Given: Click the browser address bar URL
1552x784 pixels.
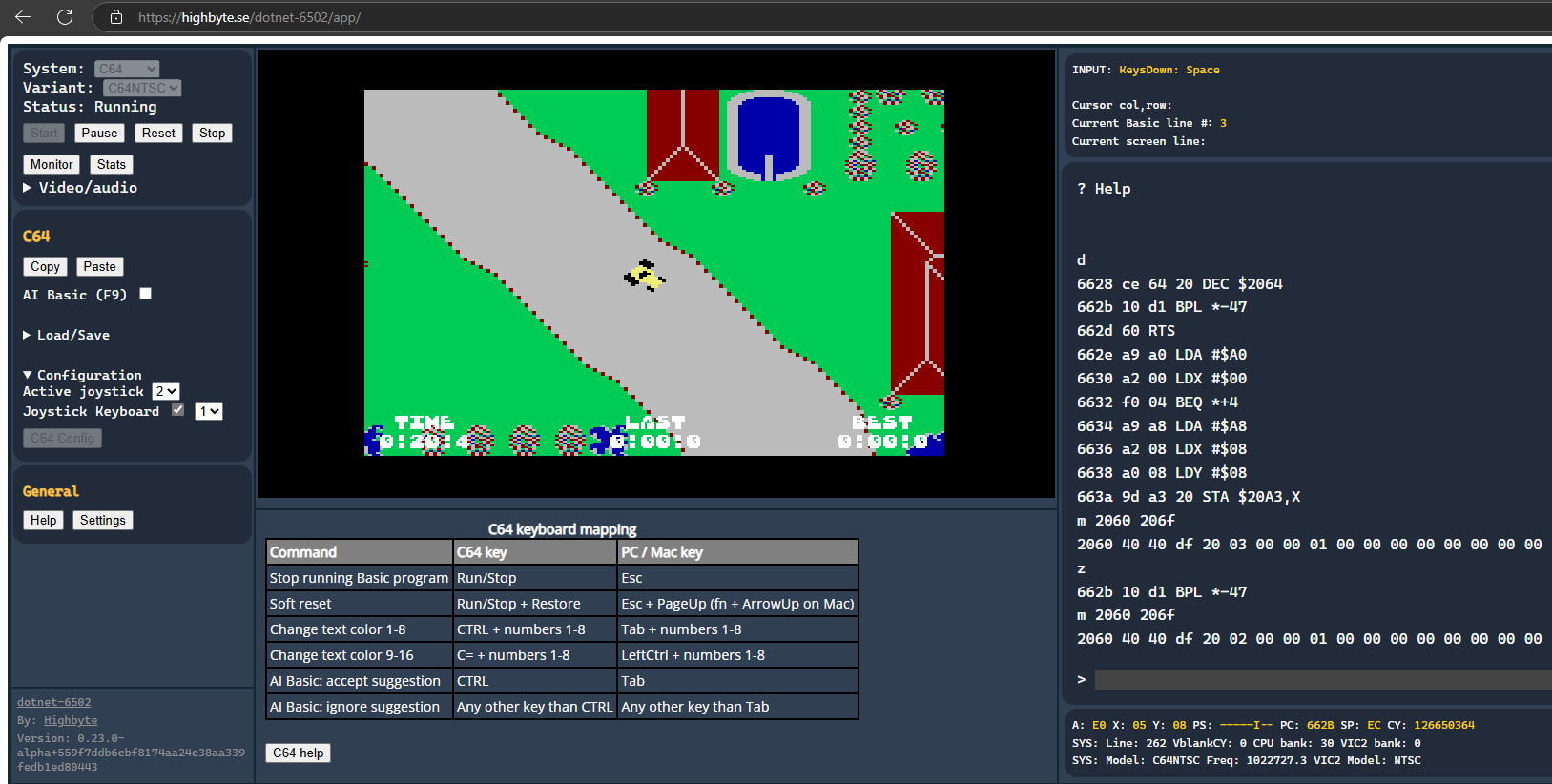Looking at the screenshot, I should pos(250,17).
